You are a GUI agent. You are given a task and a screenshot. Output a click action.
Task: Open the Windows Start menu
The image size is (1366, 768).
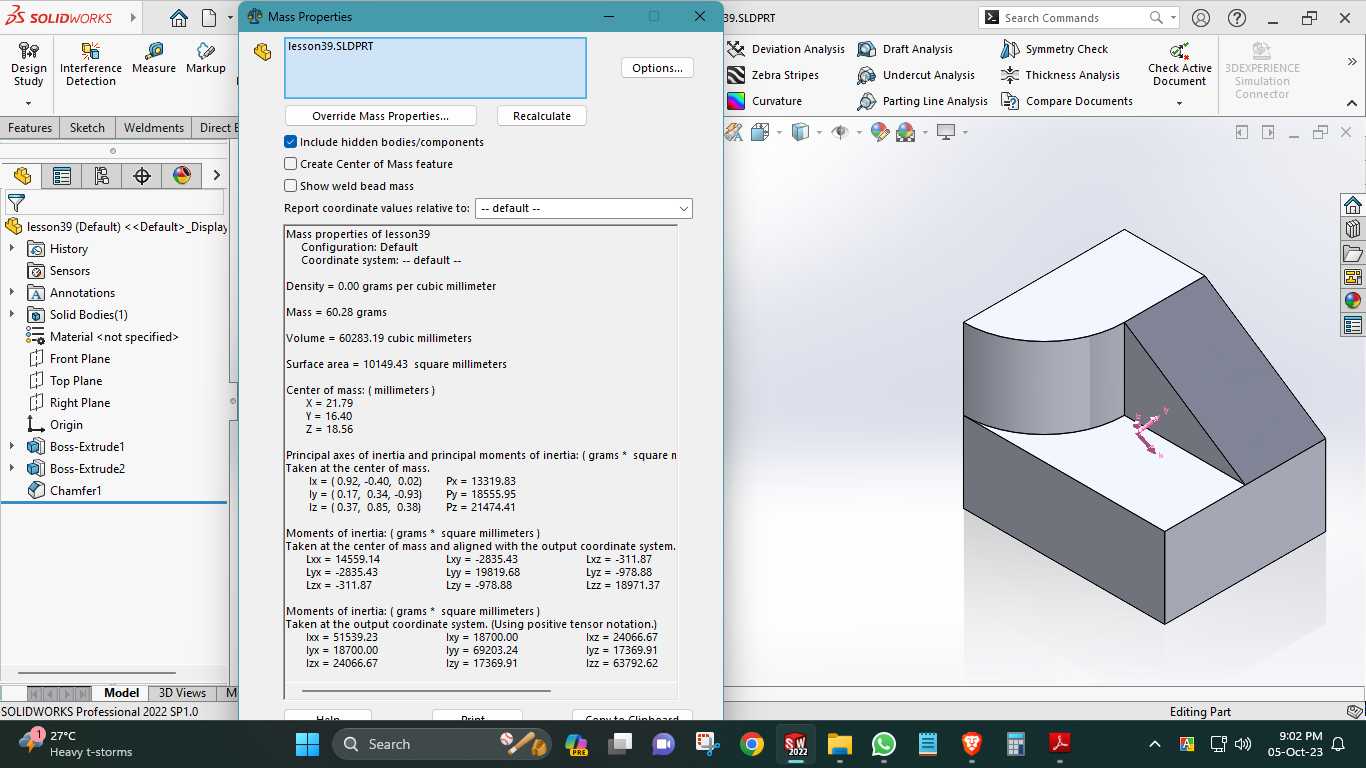tap(307, 744)
